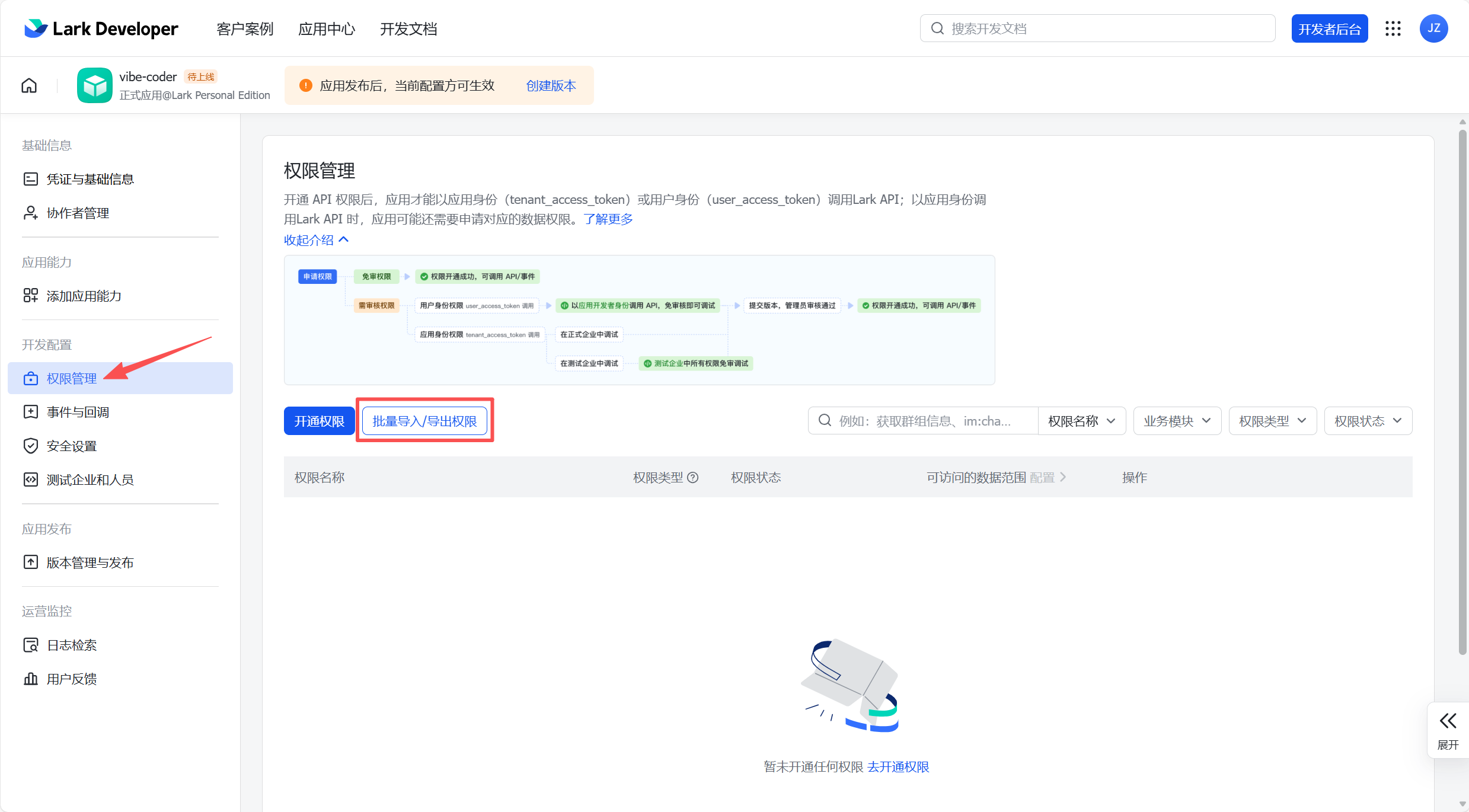Open 用户反馈 page
Screen dimensions: 1469x812
coord(72,679)
